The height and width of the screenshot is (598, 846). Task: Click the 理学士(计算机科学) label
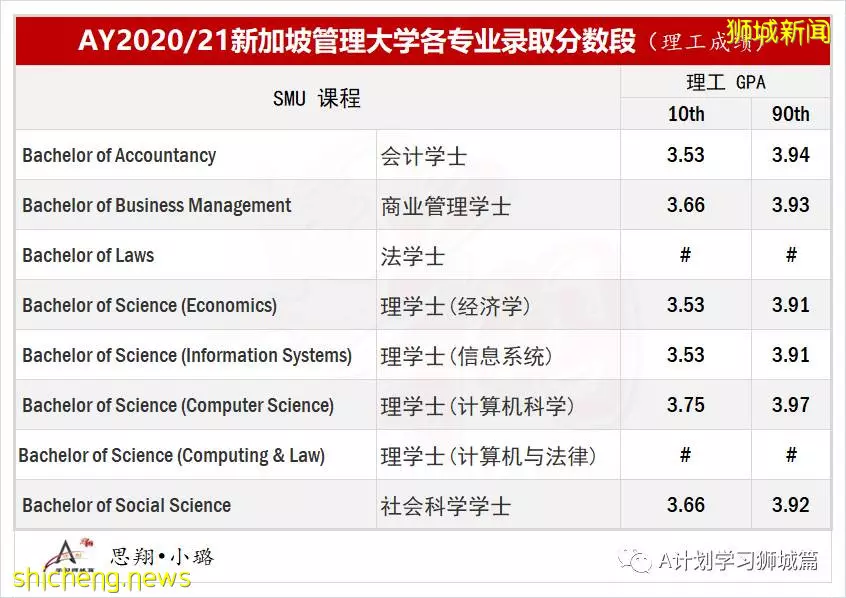click(477, 406)
